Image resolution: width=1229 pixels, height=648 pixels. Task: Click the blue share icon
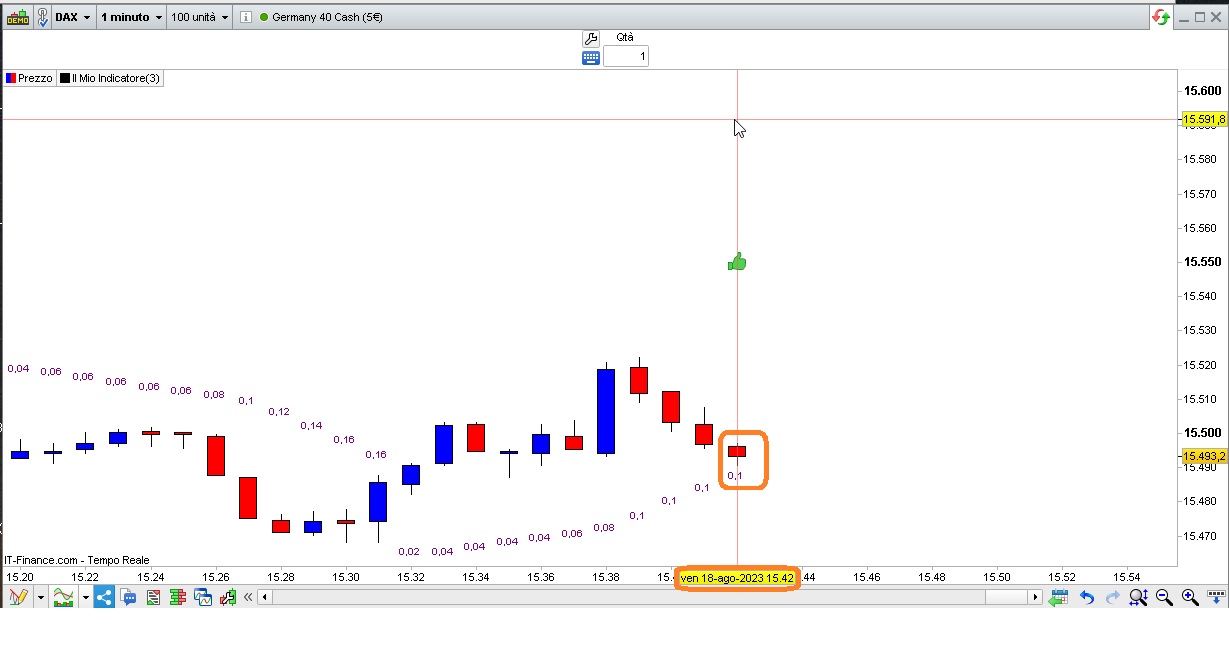click(x=104, y=597)
